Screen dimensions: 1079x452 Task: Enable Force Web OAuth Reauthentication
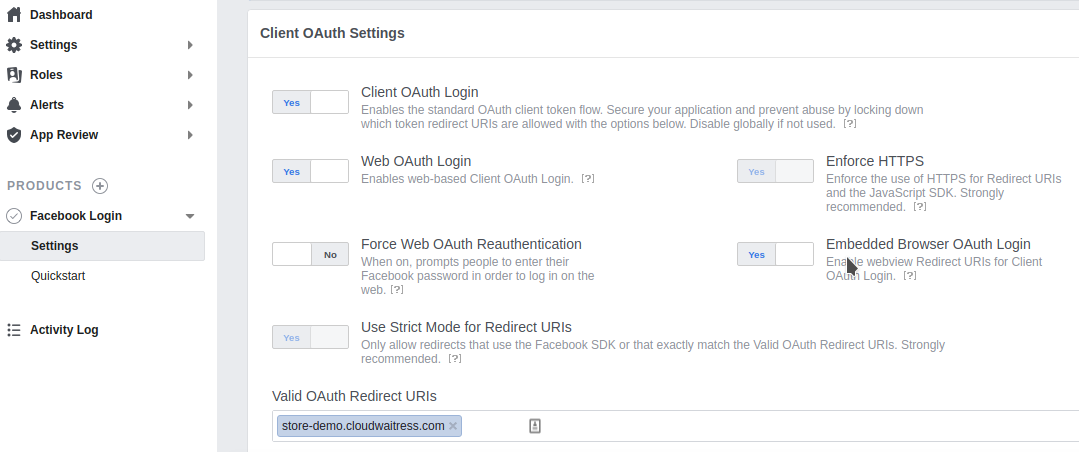[x=310, y=254]
